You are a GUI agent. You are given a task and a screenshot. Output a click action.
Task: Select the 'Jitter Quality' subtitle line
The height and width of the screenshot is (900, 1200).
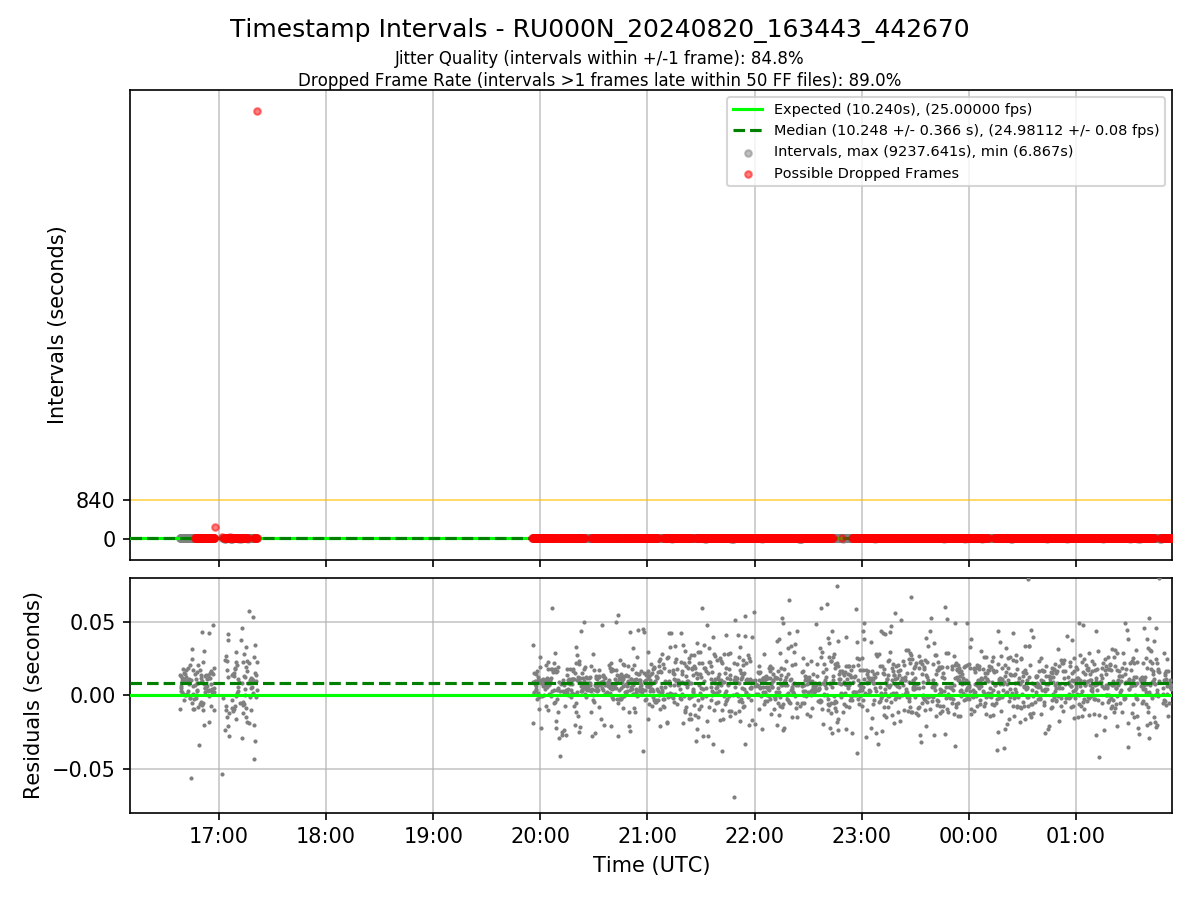coord(599,58)
